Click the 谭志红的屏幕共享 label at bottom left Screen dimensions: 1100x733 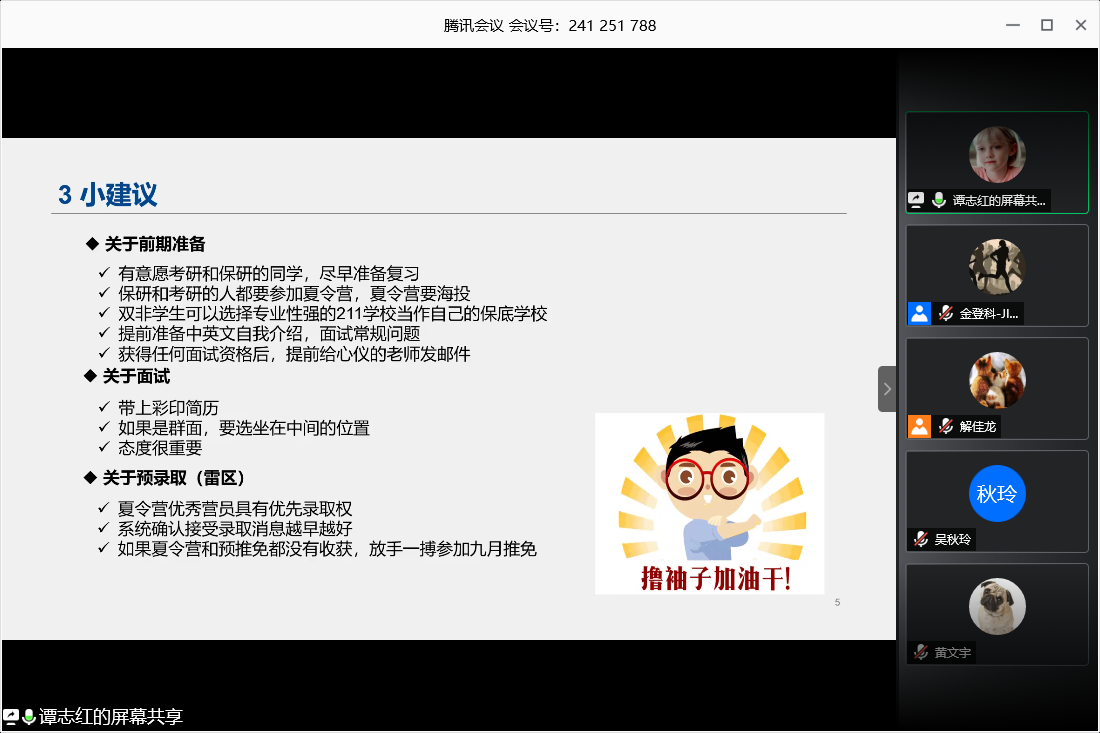click(111, 716)
